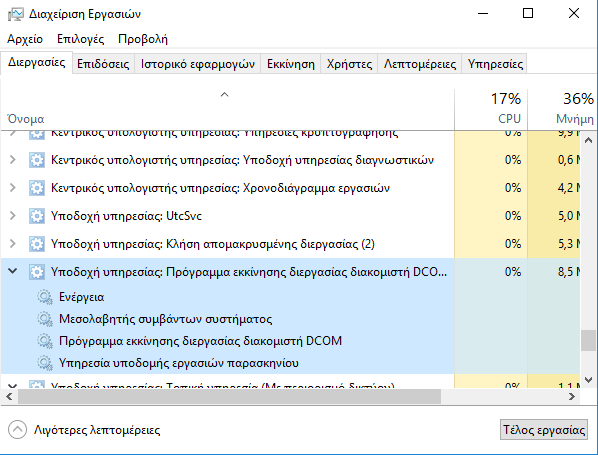This screenshot has width=598, height=455.
Task: Click gear icon beside Χρονοδιάγραμμα εργασιών
Action: (37, 188)
